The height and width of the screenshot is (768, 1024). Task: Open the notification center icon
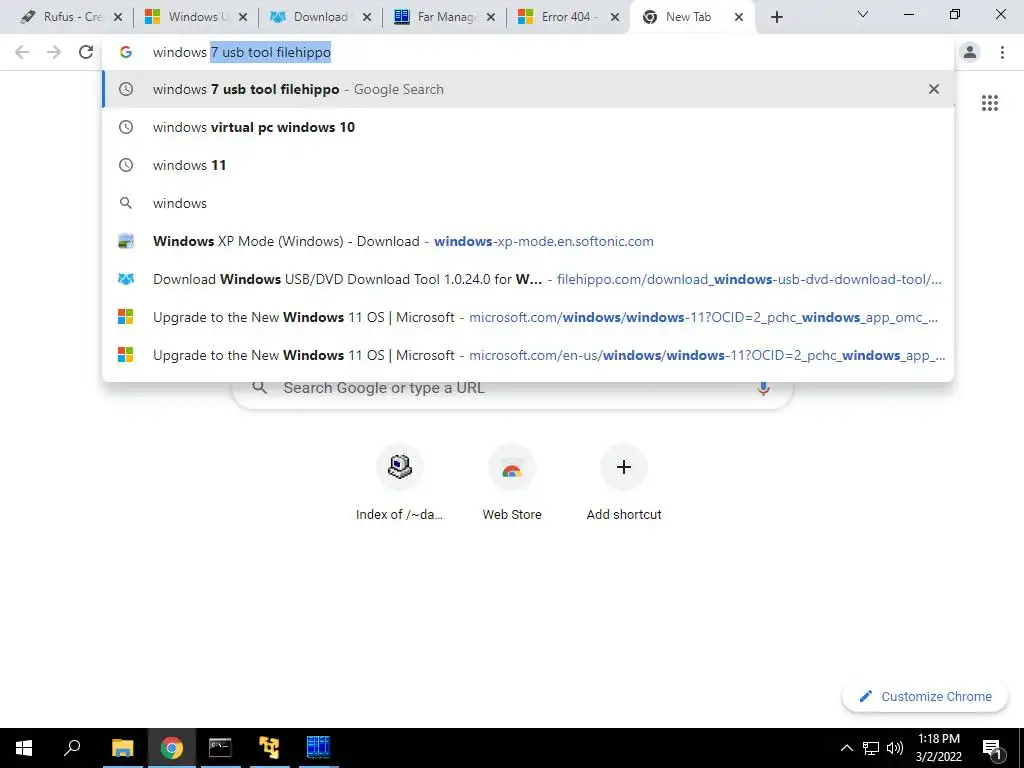992,748
